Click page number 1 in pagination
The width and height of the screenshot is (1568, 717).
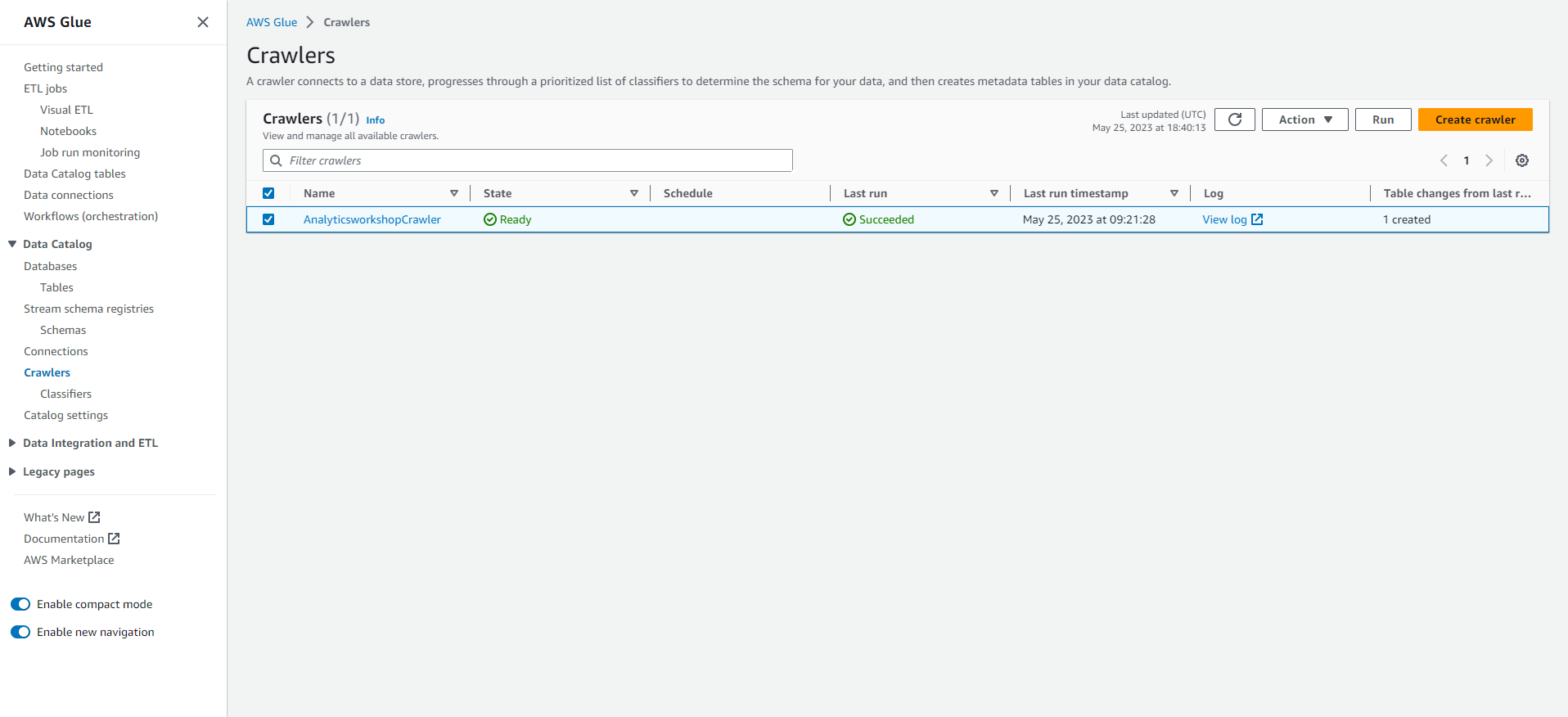click(x=1467, y=160)
